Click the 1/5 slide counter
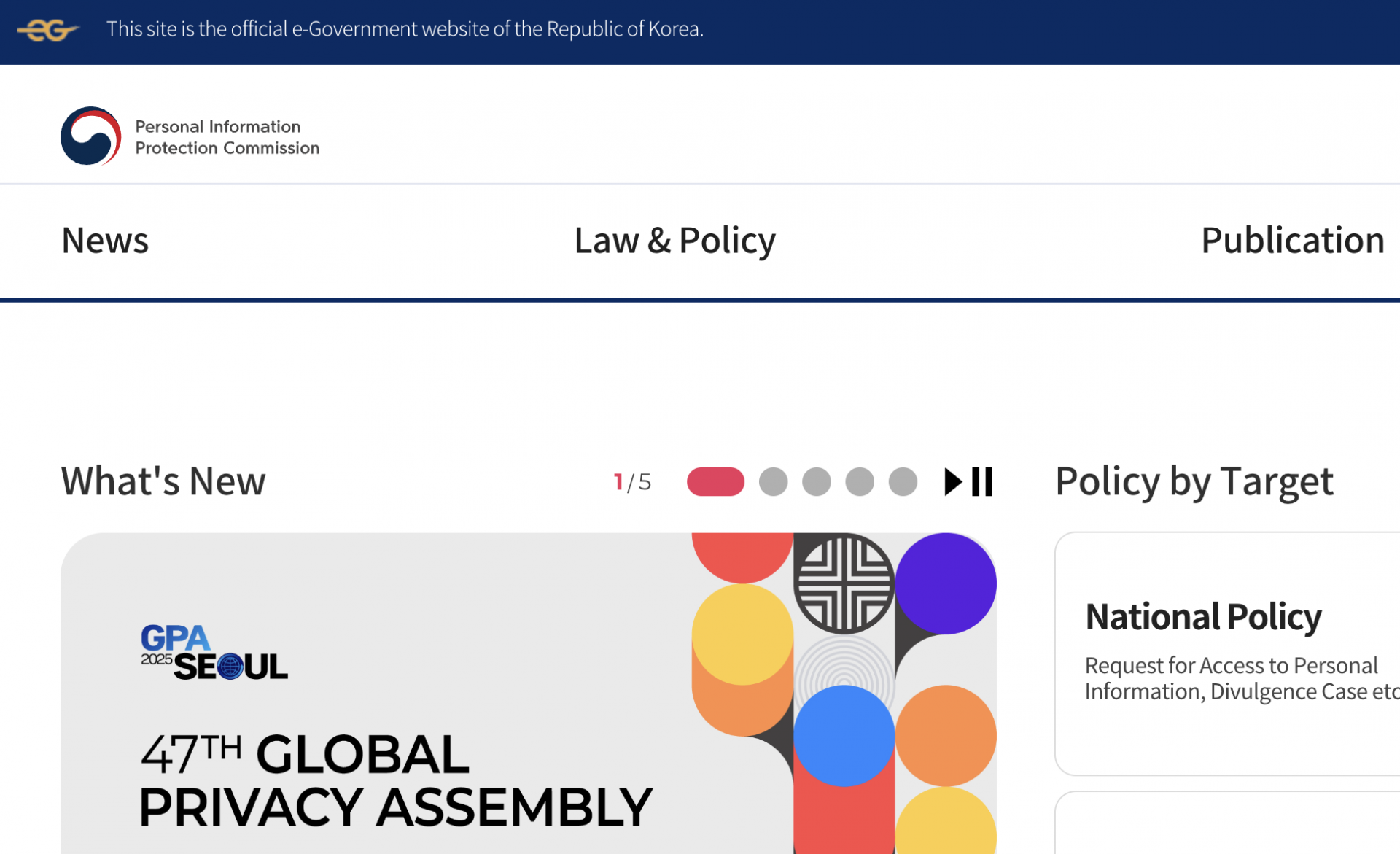The width and height of the screenshot is (1400, 854). pos(632,482)
